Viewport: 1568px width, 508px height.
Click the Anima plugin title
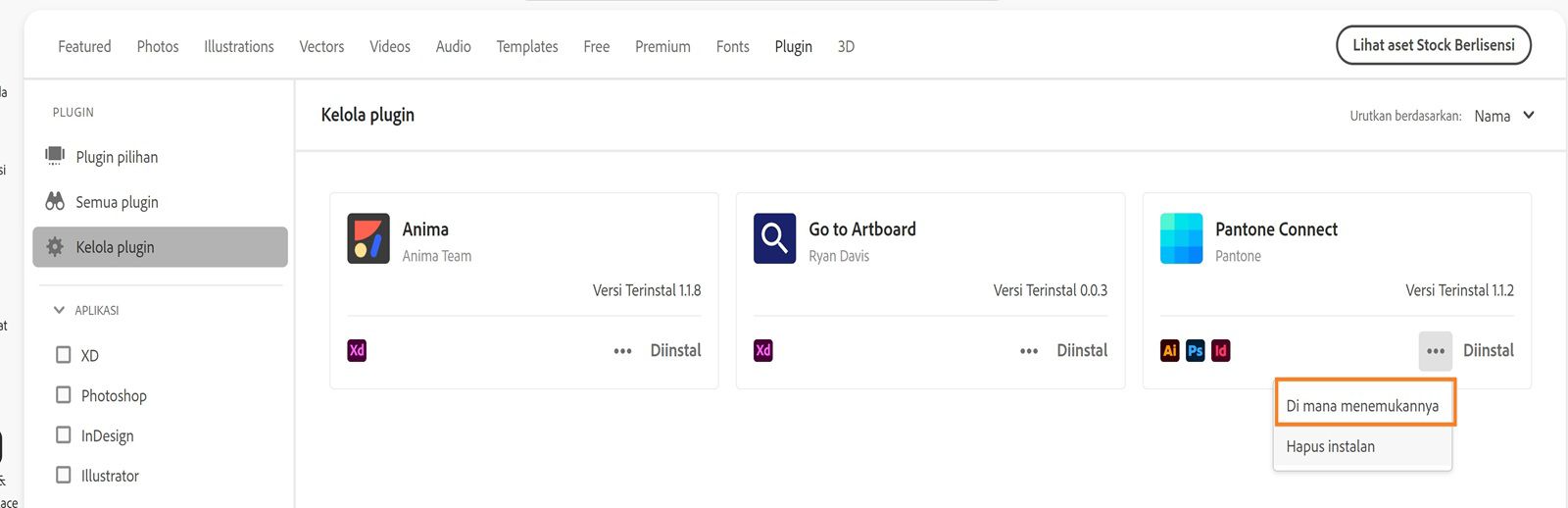point(425,229)
